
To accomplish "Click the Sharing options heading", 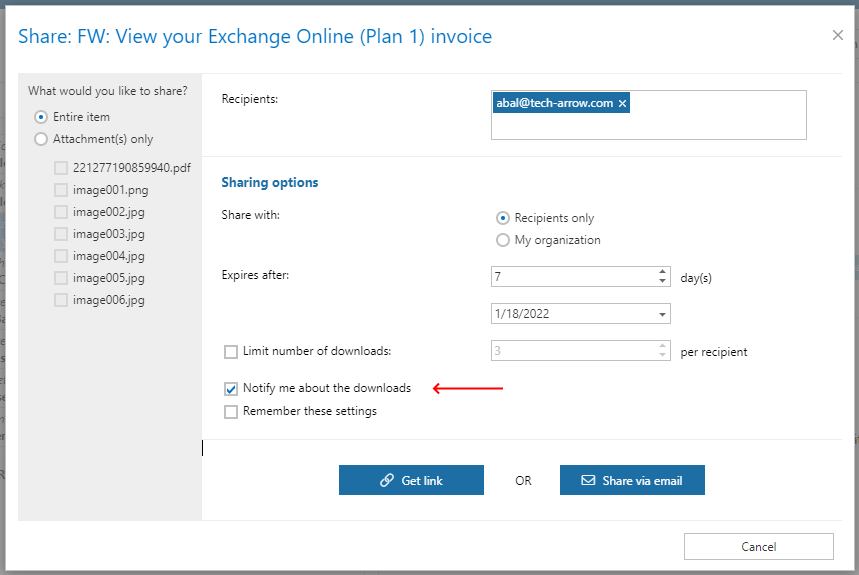I will 270,182.
